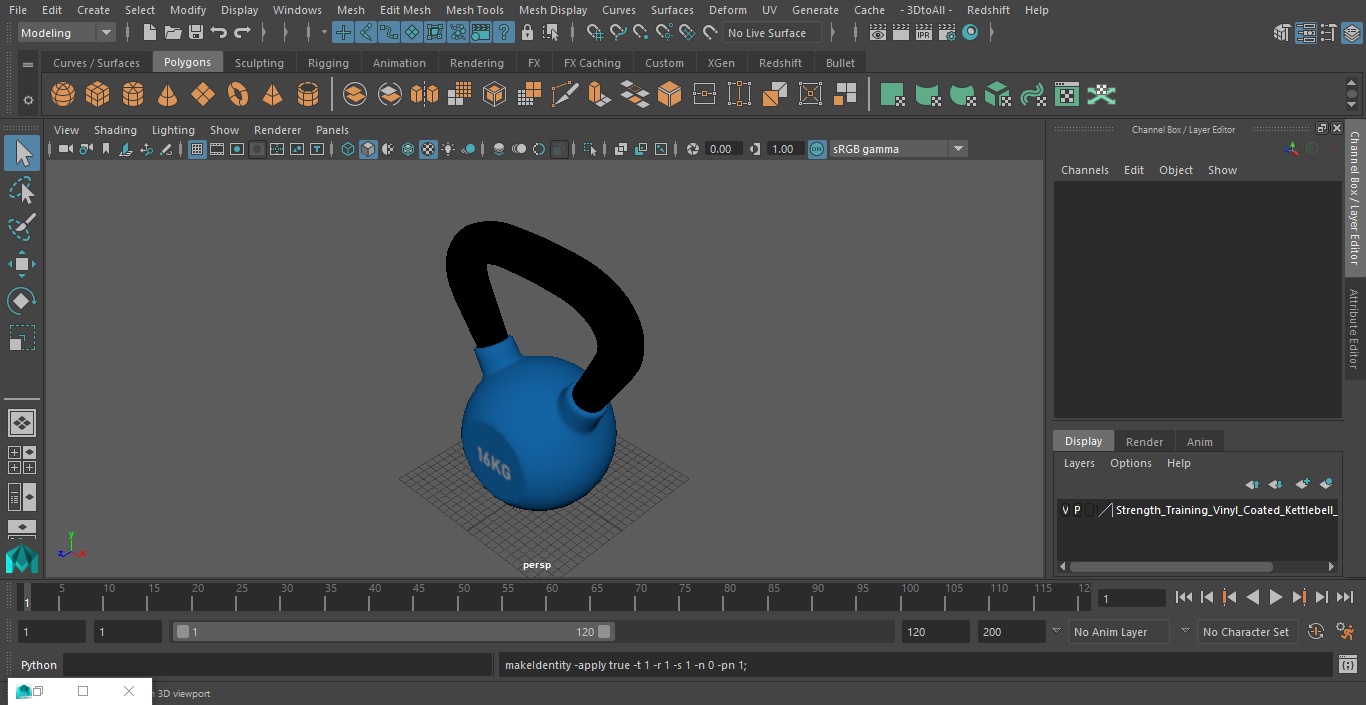Click the layer list horizontal scrollbar
1366x705 pixels.
pyautogui.click(x=1171, y=567)
